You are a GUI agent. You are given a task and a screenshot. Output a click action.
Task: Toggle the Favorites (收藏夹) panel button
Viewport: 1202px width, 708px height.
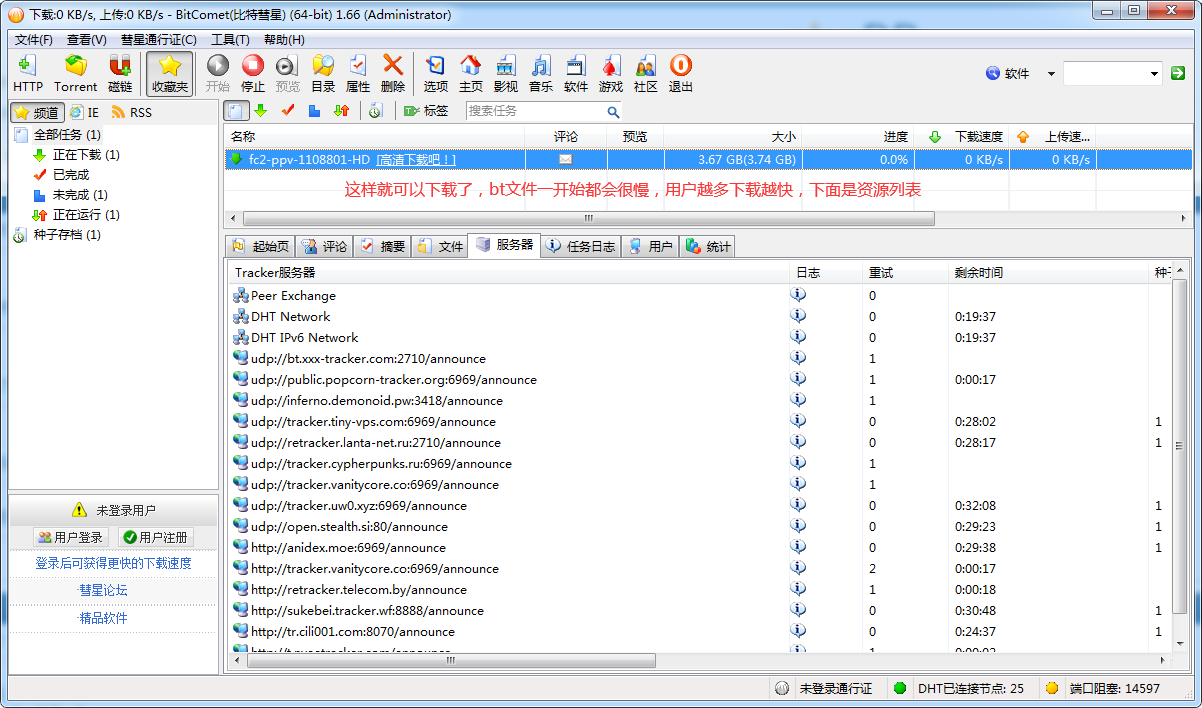[170, 73]
